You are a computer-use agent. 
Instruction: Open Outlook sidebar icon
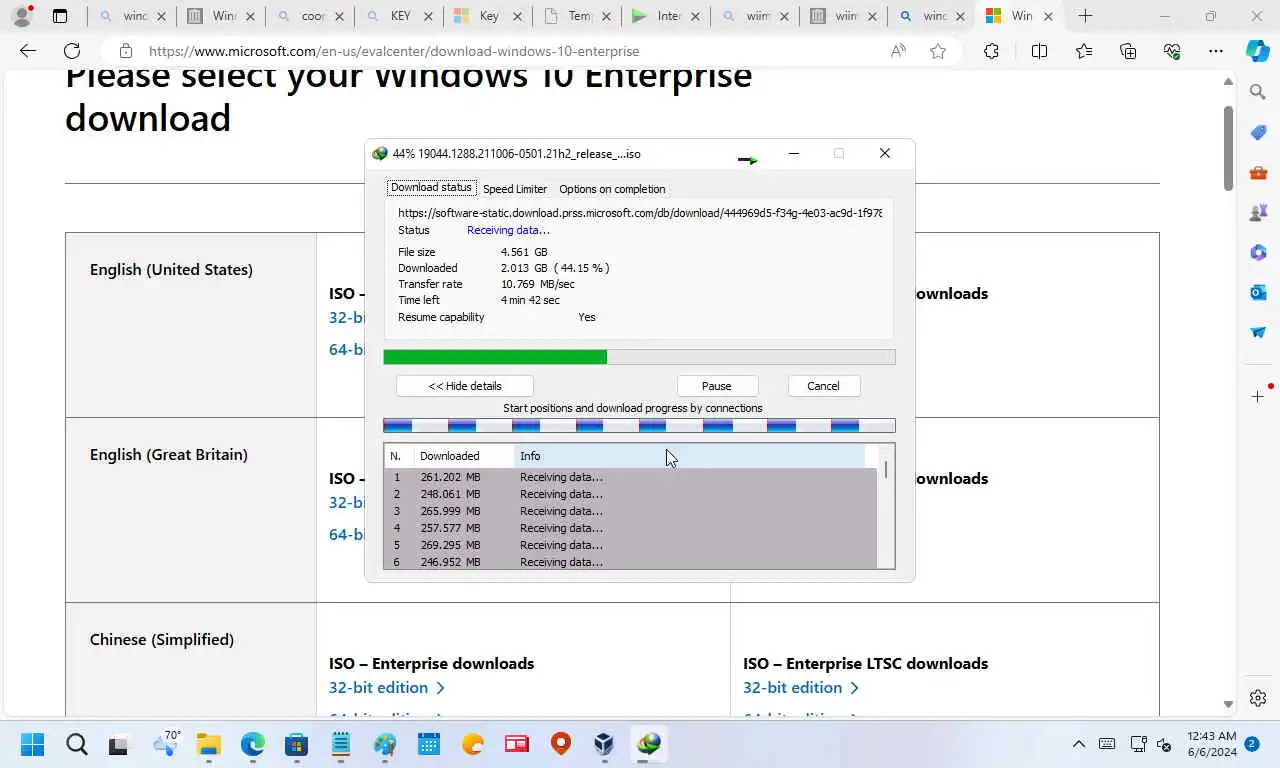(1258, 292)
